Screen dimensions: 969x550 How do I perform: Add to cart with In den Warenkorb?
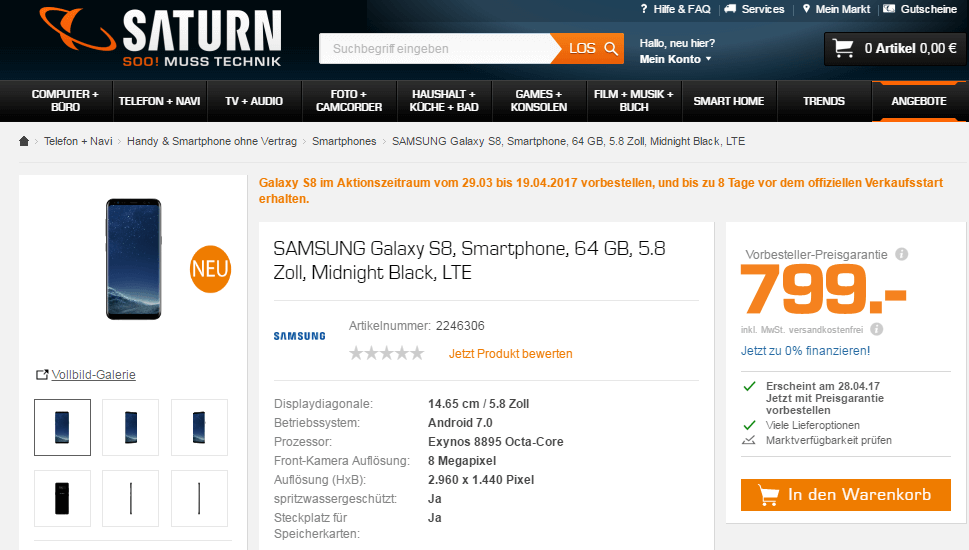tap(845, 495)
